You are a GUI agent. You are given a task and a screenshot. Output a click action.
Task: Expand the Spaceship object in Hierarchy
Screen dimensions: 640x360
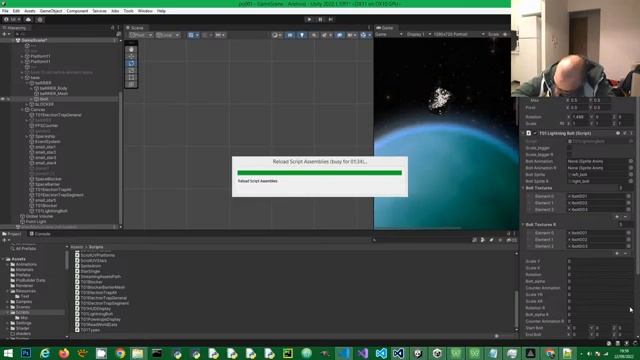27,136
